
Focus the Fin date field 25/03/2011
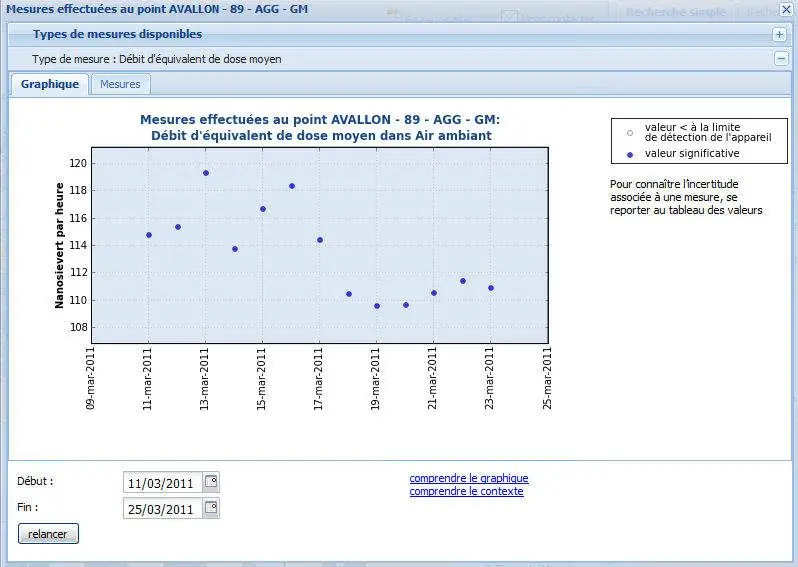pyautogui.click(x=163, y=508)
